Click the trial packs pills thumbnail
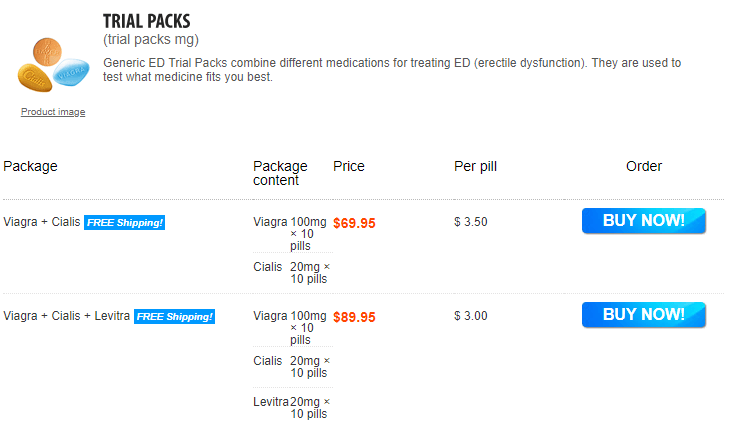The height and width of the screenshot is (426, 731). click(53, 64)
